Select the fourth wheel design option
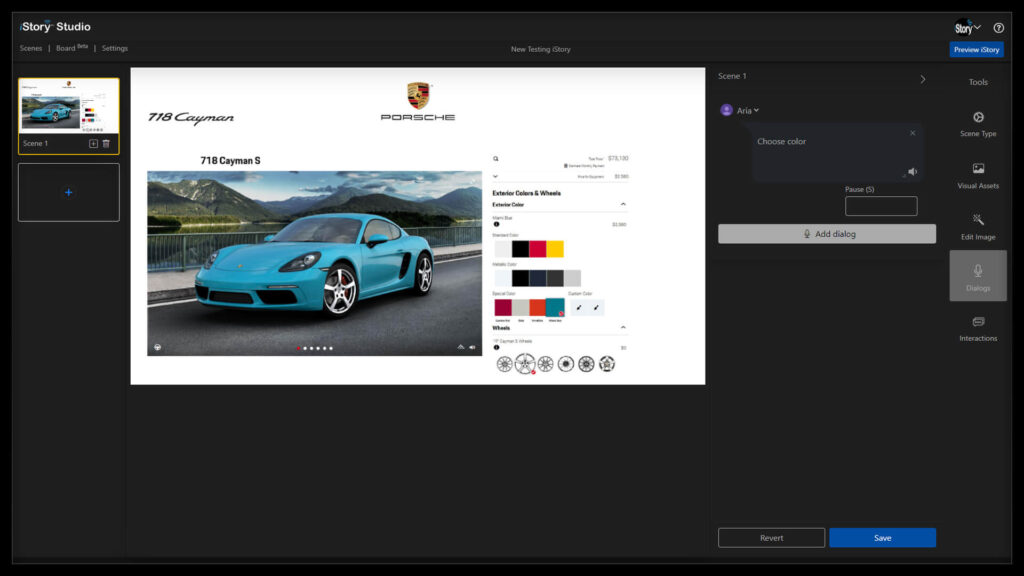The width and height of the screenshot is (1024, 576). point(566,364)
